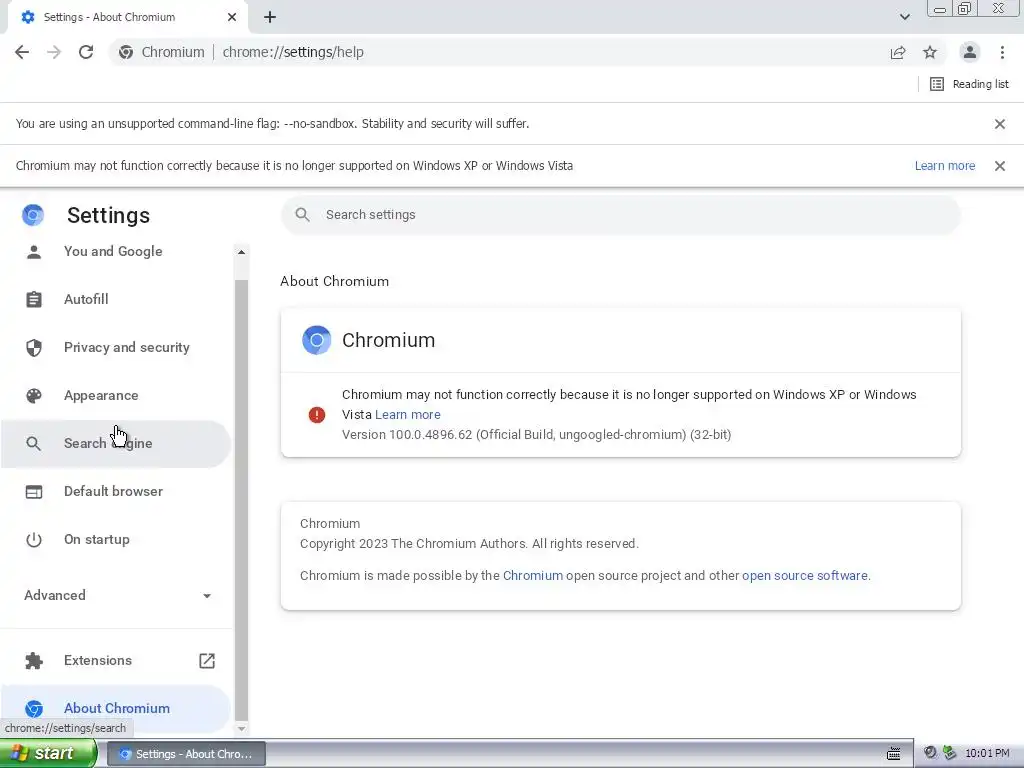The image size is (1024, 768).
Task: Go back with the browser back arrow
Action: pos(22,52)
